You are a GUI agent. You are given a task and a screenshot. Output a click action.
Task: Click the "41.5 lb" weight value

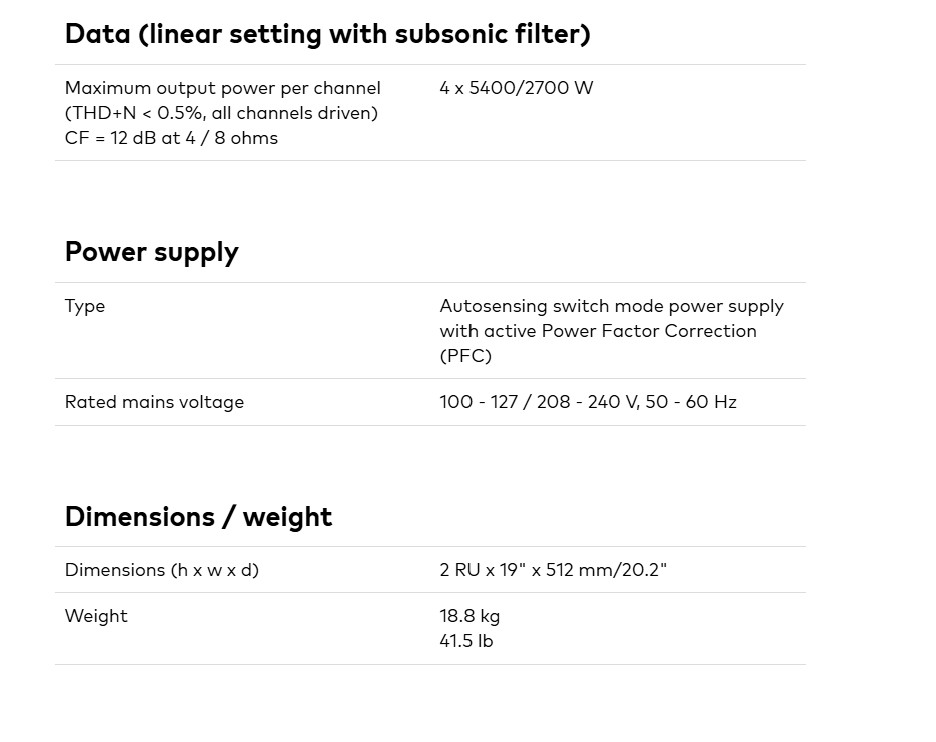466,641
